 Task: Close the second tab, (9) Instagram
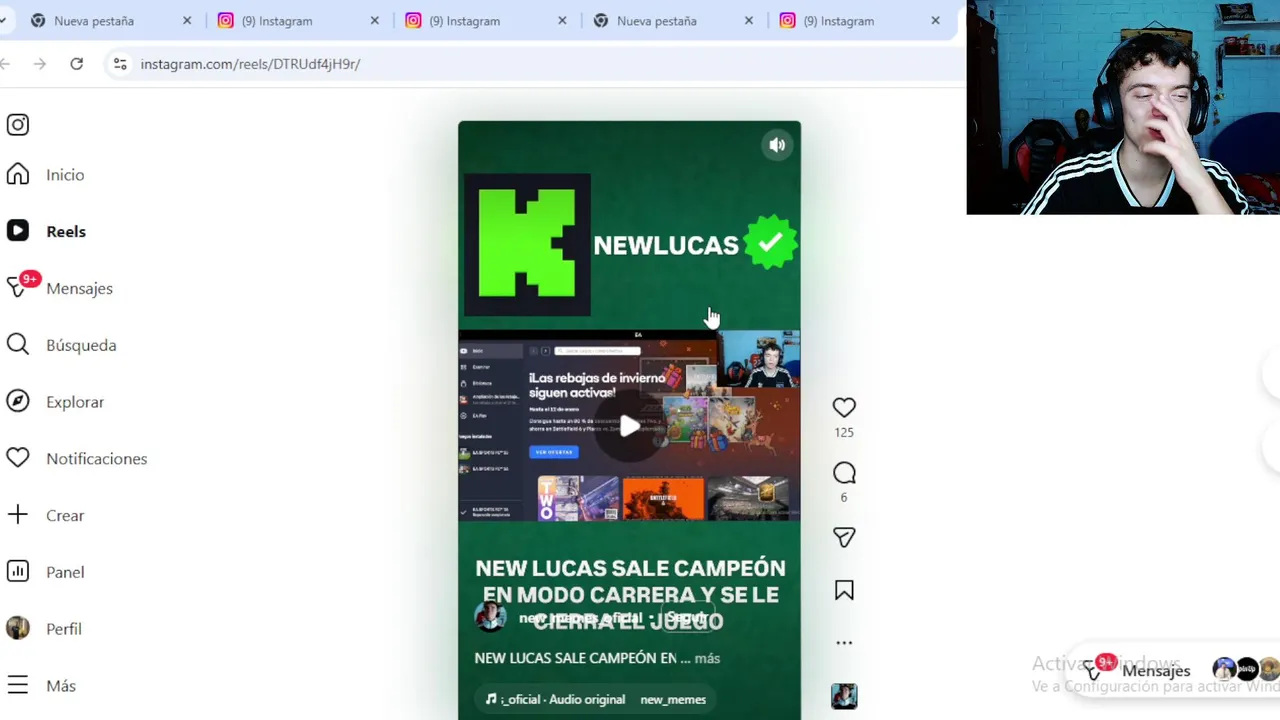coord(374,20)
